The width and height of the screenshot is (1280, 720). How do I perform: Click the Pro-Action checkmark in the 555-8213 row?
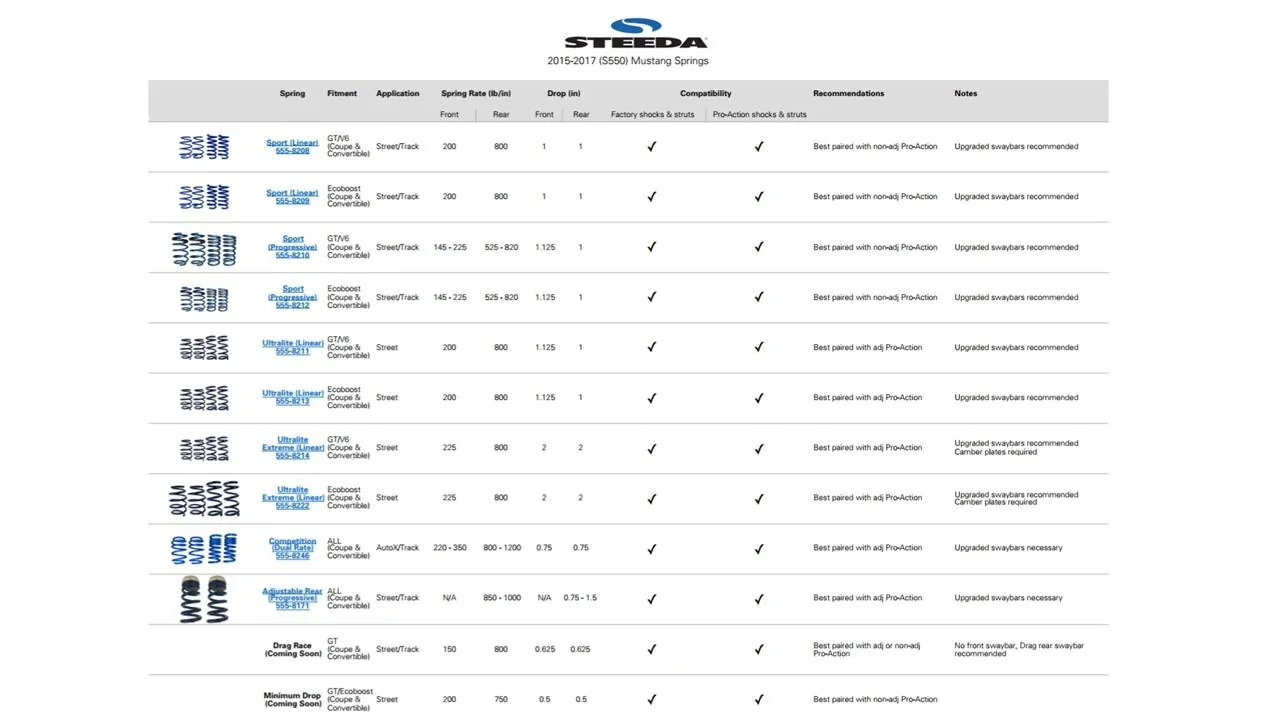[759, 398]
